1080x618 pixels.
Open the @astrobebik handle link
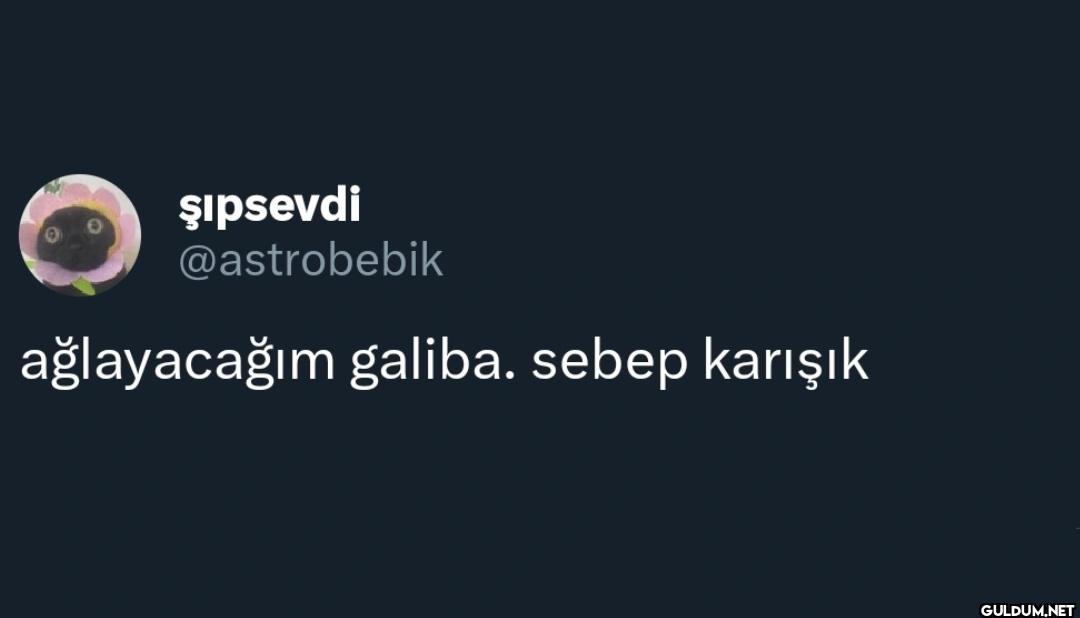point(311,260)
